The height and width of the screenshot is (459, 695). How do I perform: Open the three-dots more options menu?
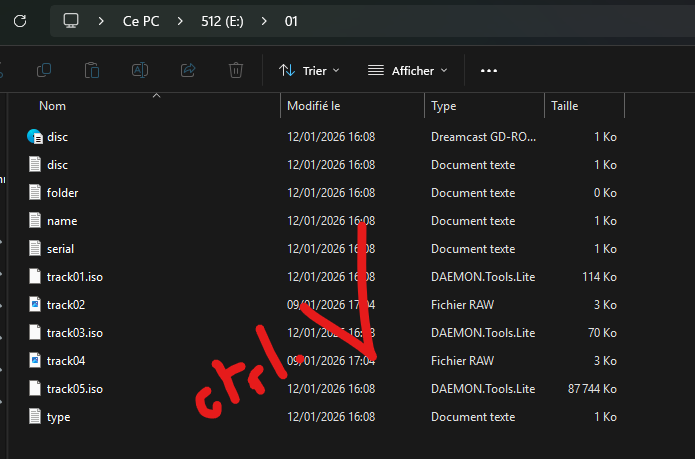click(x=489, y=71)
